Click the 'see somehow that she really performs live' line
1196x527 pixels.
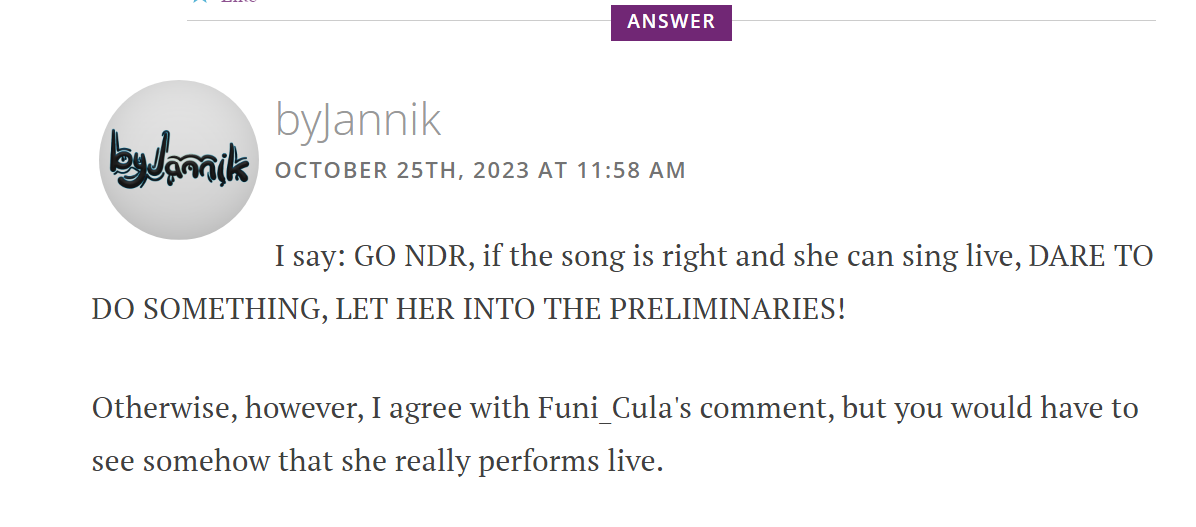(377, 461)
